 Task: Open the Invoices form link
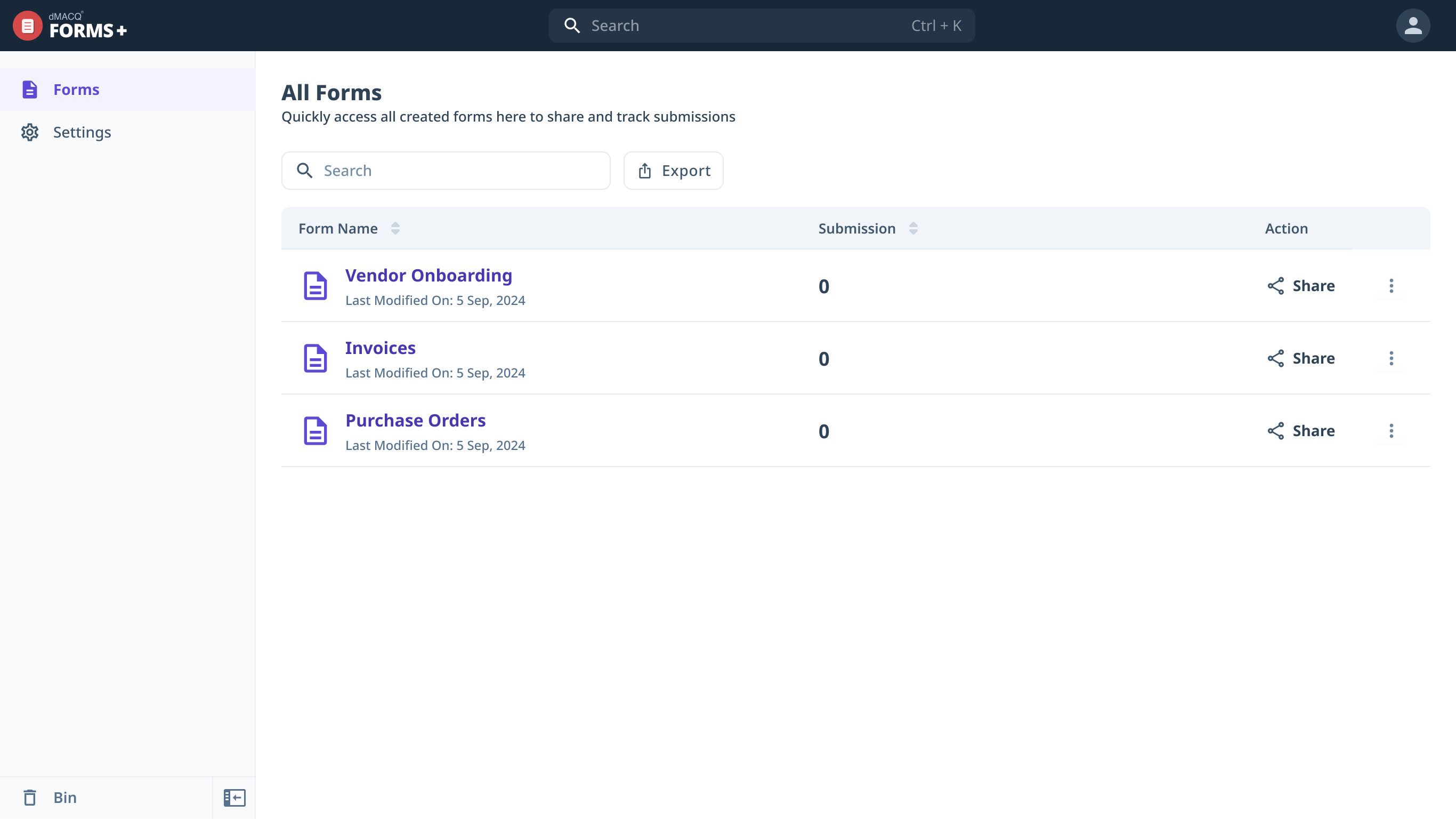pyautogui.click(x=380, y=348)
